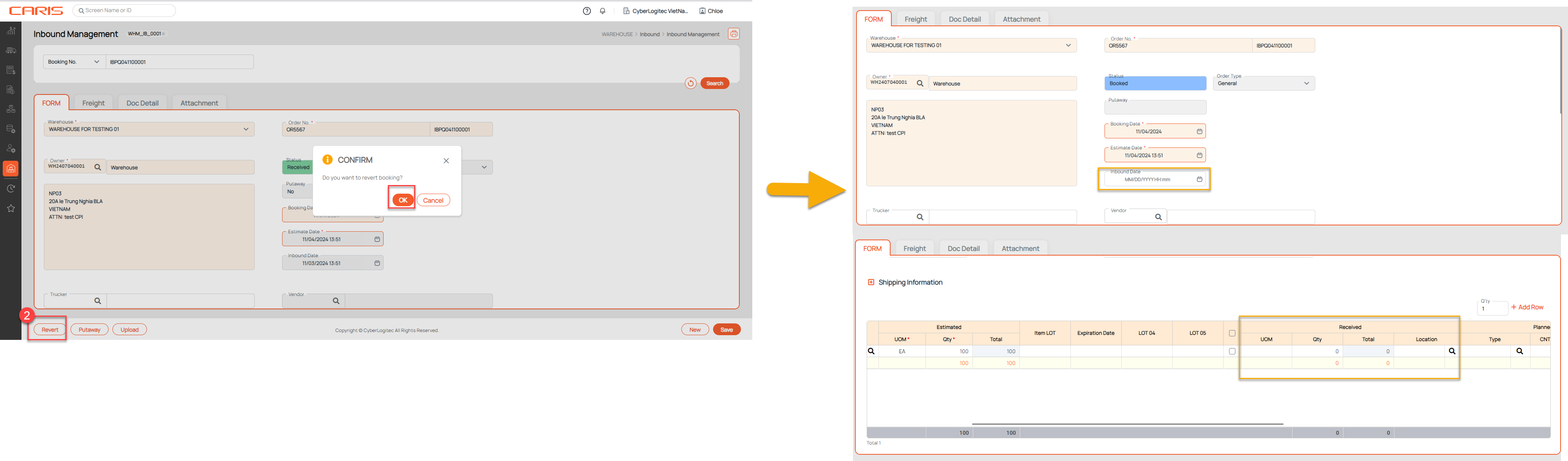Confirm revert by clicking OK
1568x461 pixels.
click(402, 200)
